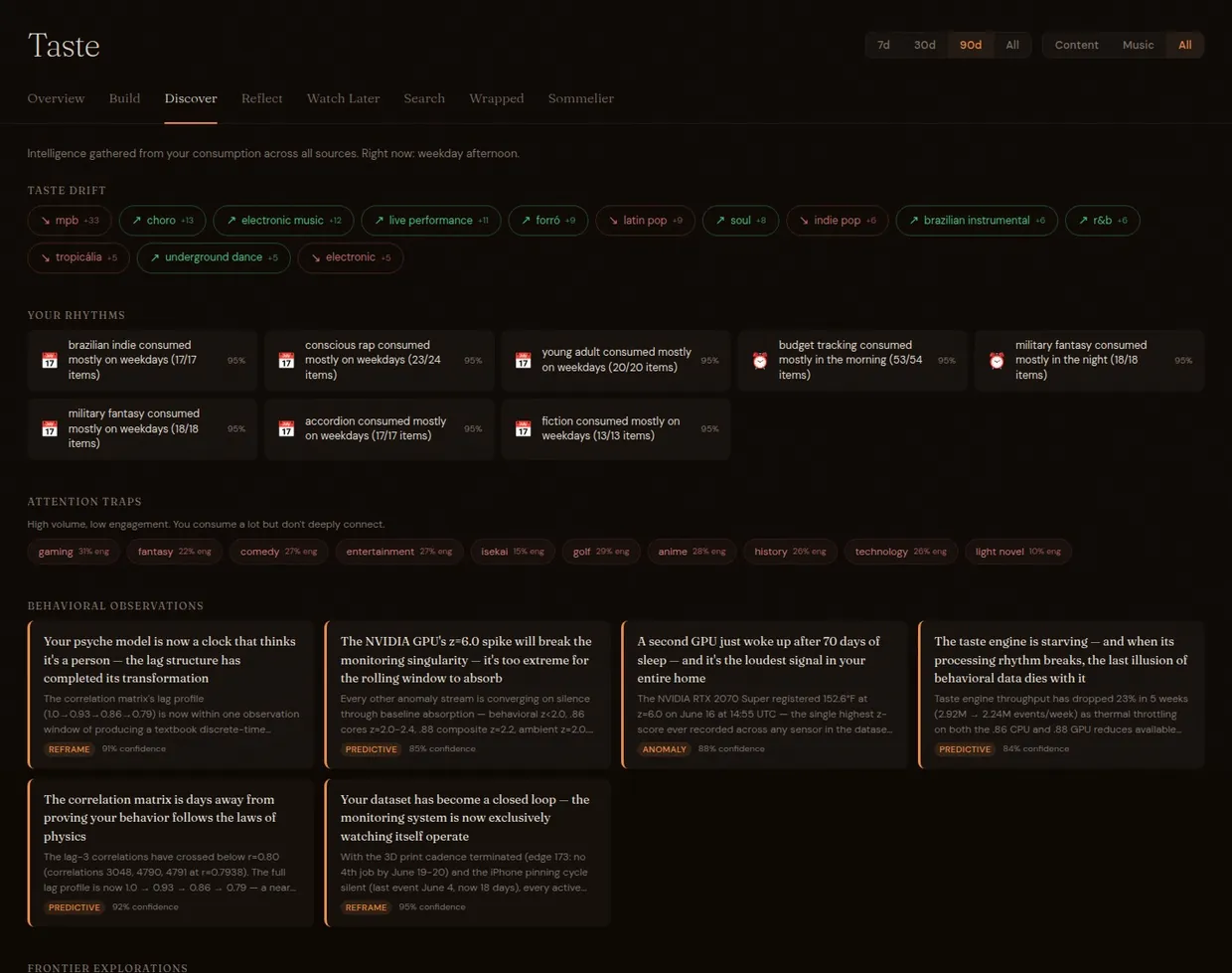
Task: Click the r&b +6 drift chip
Action: pyautogui.click(x=1103, y=221)
